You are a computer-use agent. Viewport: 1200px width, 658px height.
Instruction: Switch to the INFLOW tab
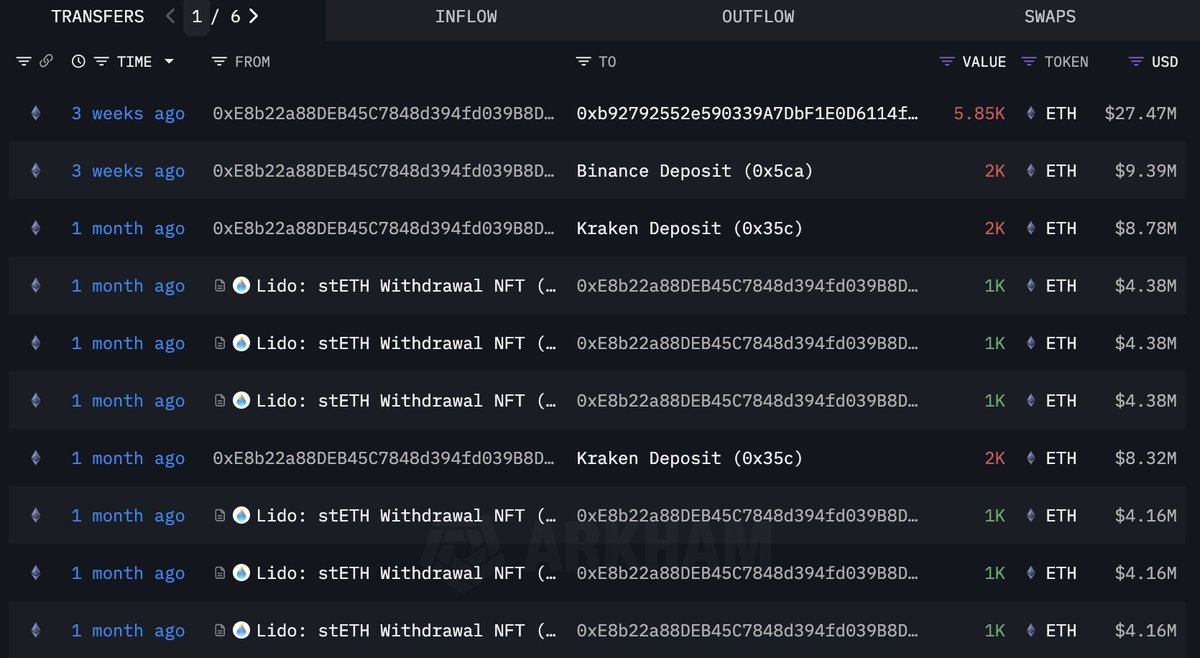click(x=466, y=17)
